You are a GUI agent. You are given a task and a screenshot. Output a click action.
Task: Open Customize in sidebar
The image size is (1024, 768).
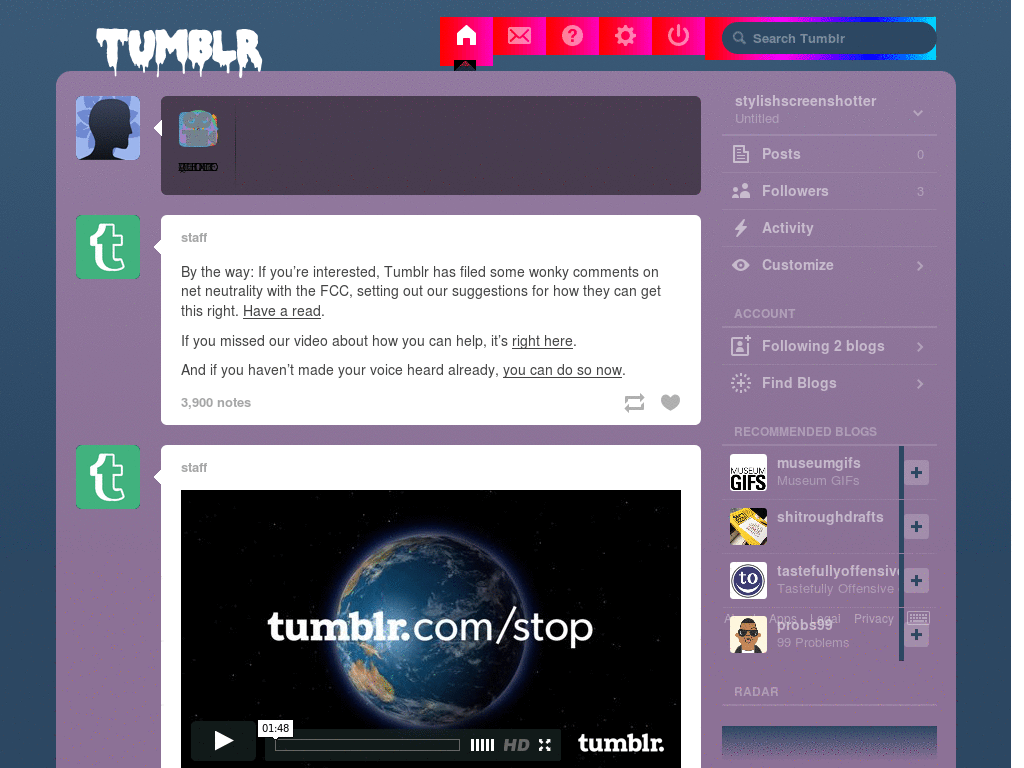click(829, 265)
